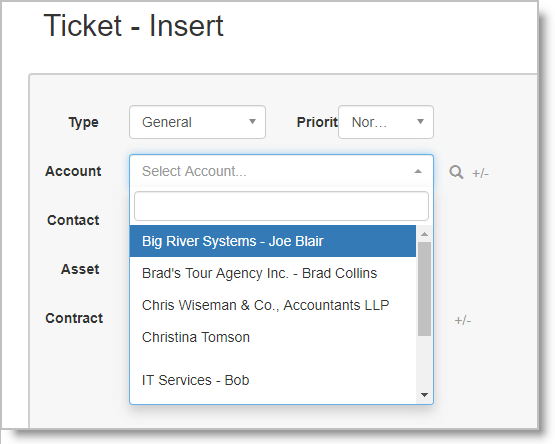
Task: Click the account filter search box
Action: coord(281,206)
